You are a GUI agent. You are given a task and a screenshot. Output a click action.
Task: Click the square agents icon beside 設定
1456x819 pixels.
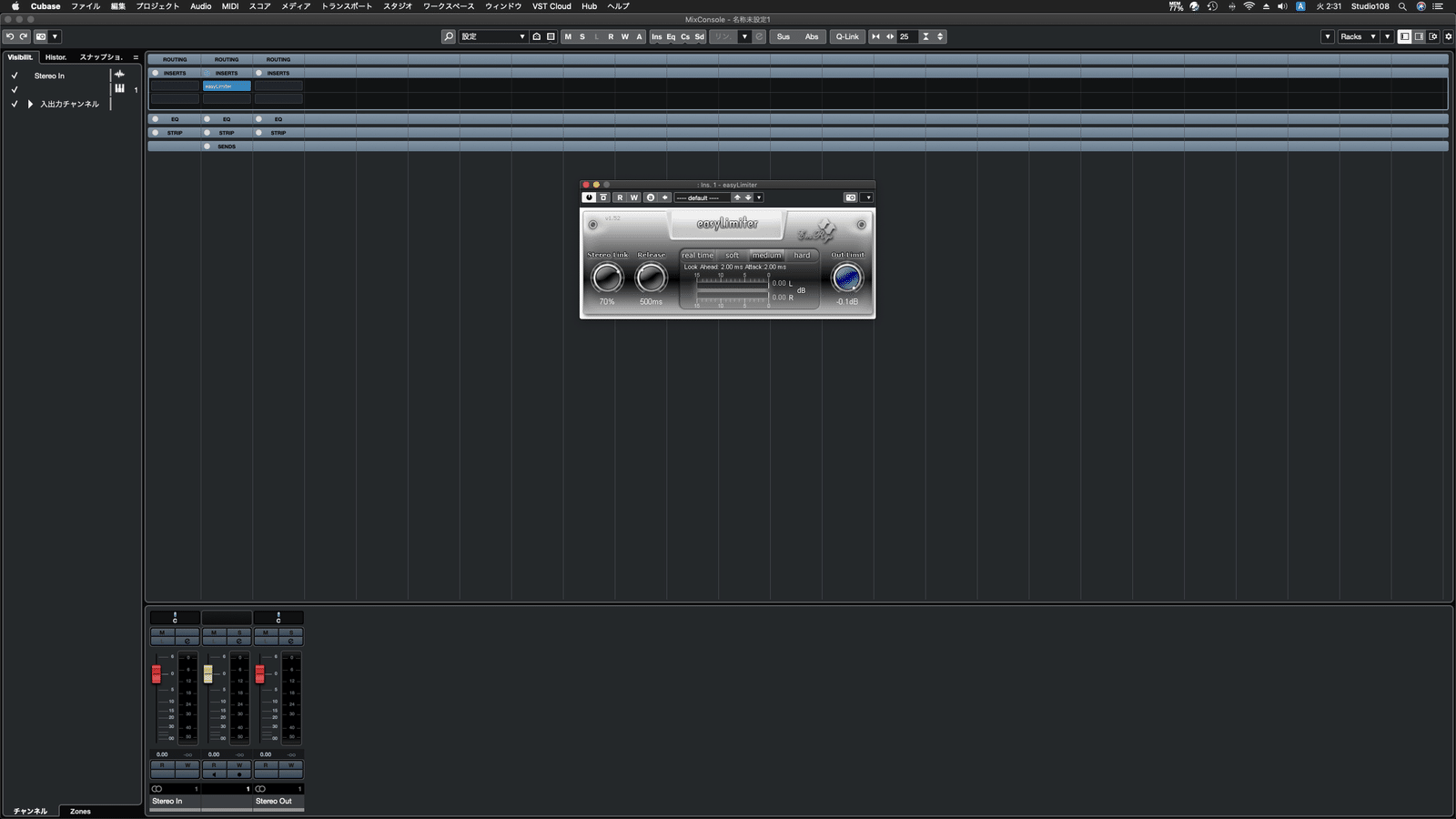coord(551,36)
